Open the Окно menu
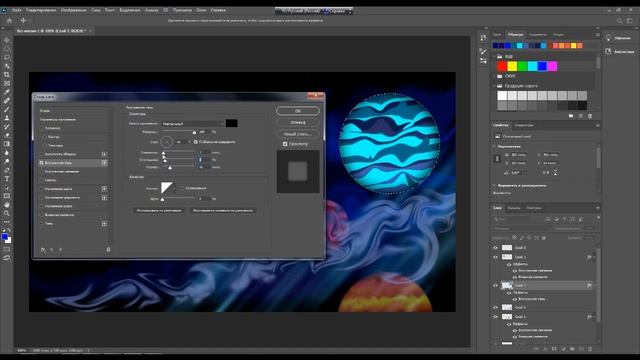This screenshot has width=640, height=360. coord(201,10)
